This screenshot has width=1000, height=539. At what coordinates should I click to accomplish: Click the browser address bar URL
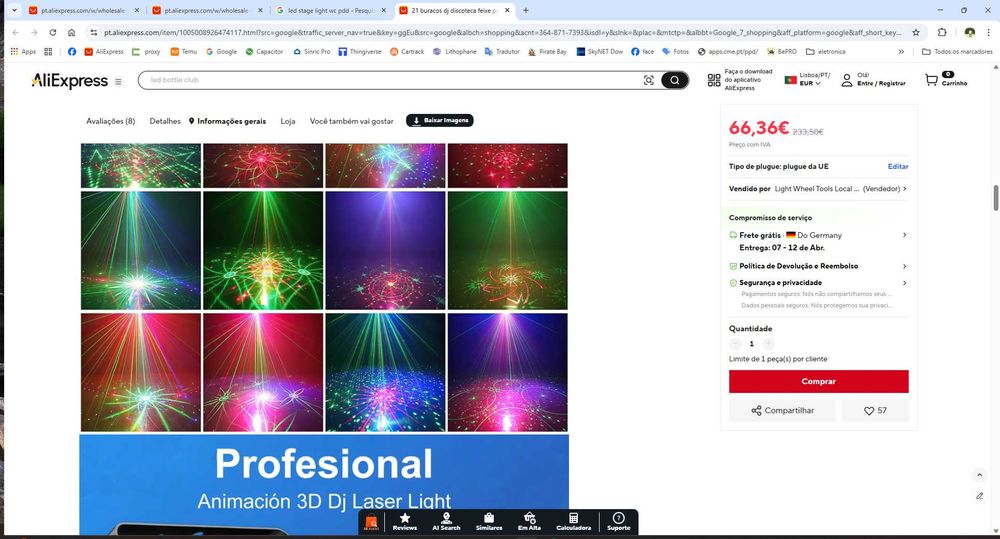click(x=503, y=33)
